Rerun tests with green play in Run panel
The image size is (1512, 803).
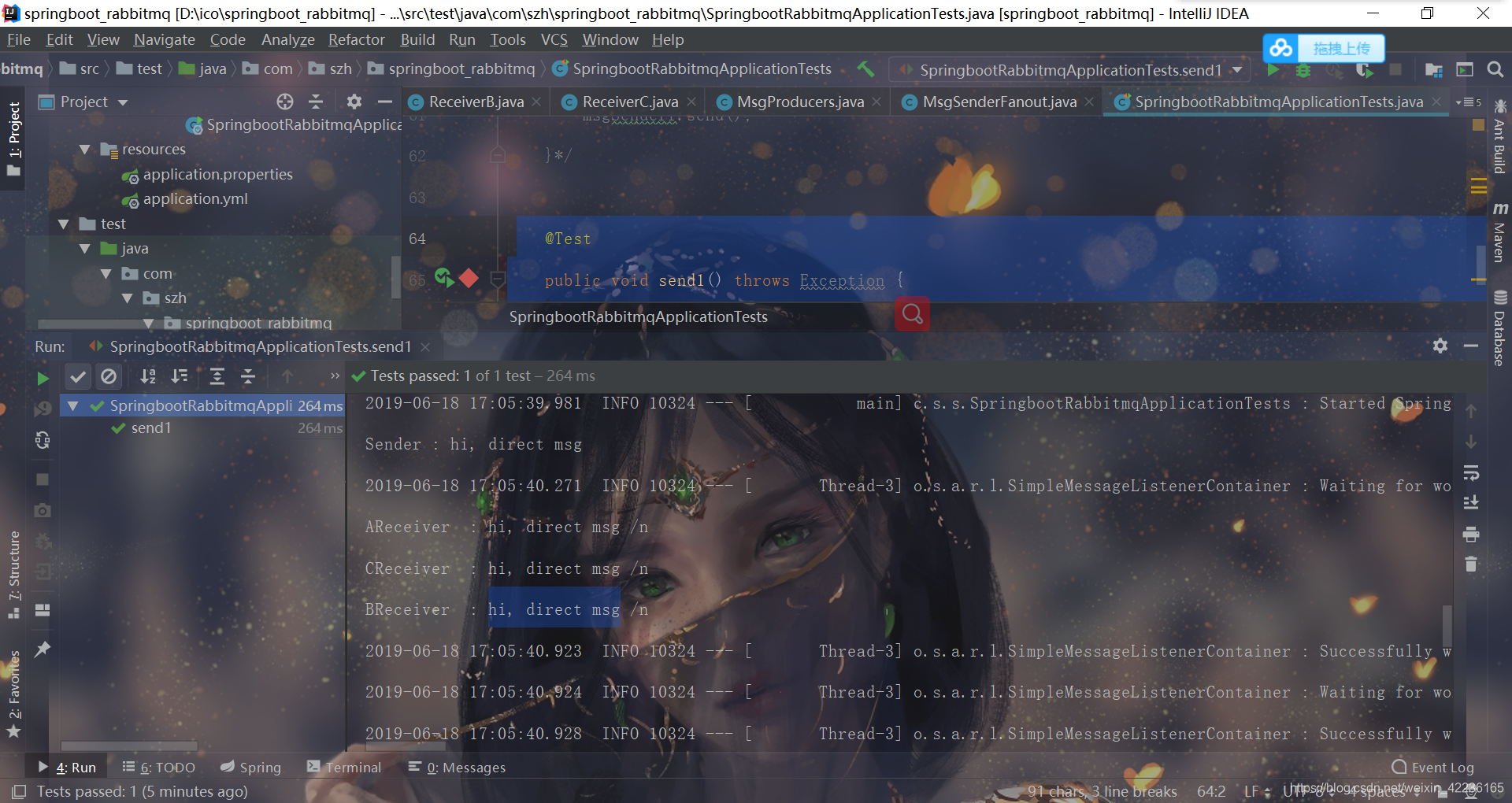pyautogui.click(x=43, y=379)
